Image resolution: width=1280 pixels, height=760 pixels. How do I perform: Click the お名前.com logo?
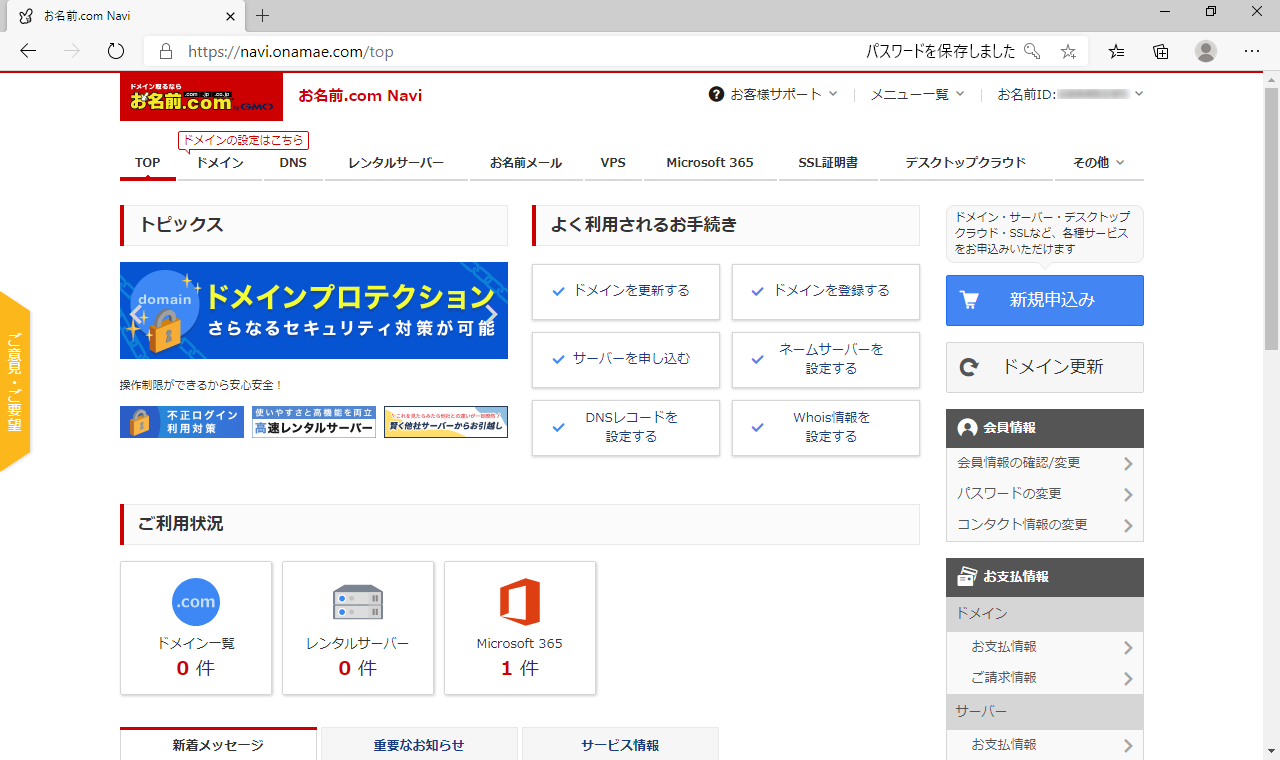[x=201, y=97]
